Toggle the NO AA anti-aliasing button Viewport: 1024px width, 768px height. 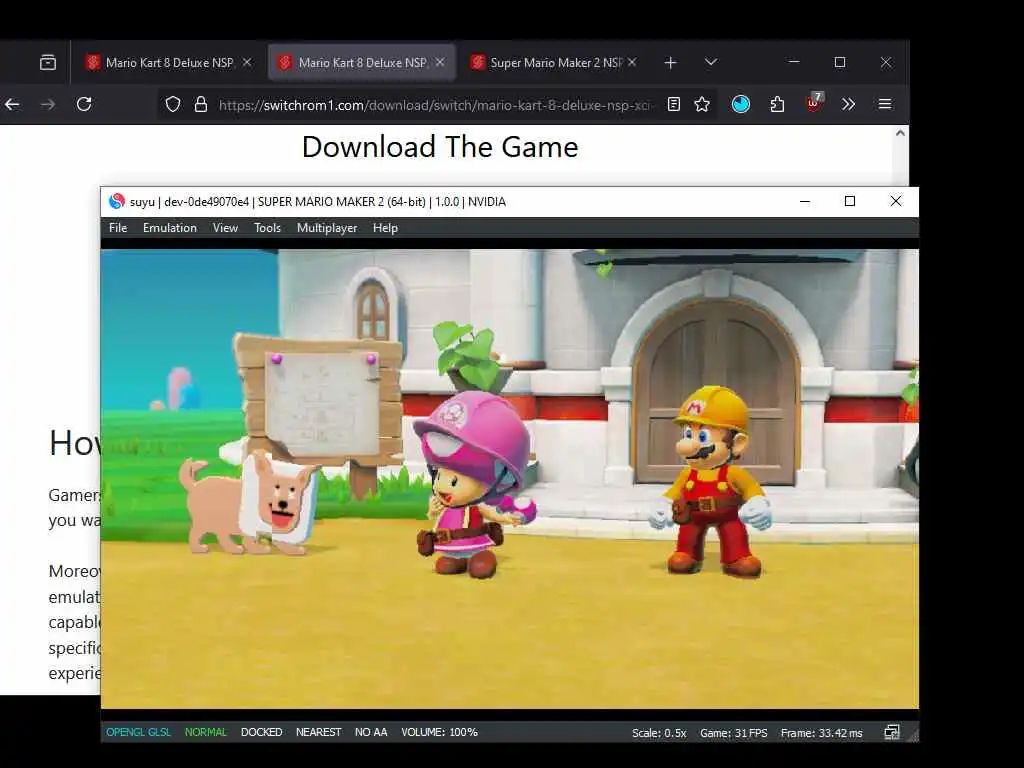tap(371, 732)
